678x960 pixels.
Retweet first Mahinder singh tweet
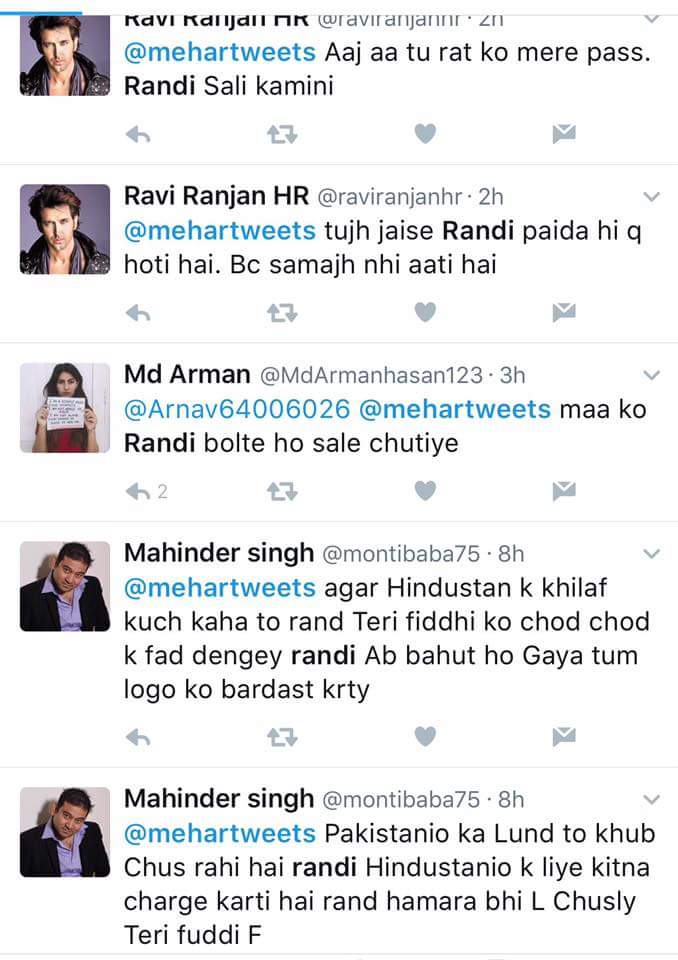282,737
